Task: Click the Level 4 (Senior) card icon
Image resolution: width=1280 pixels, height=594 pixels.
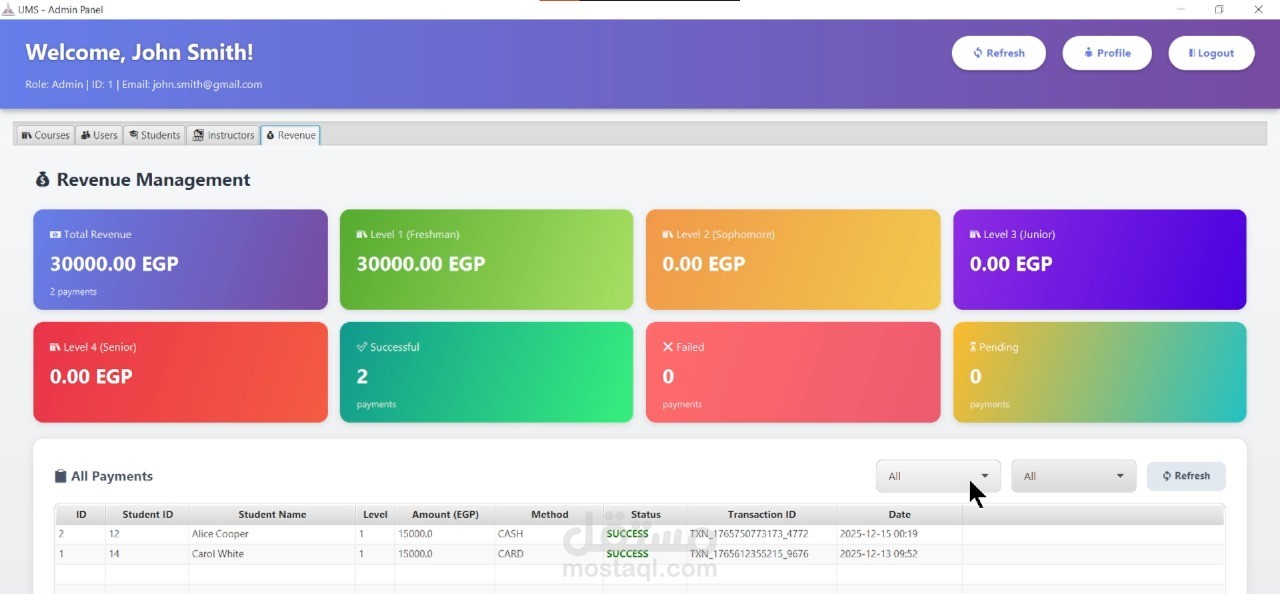Action: click(55, 347)
